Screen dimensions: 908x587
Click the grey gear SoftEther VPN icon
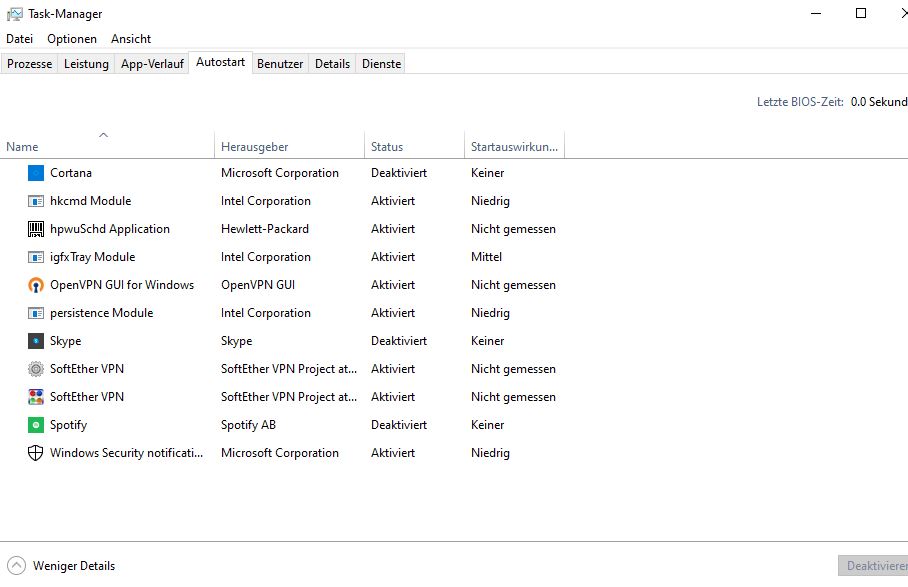coord(36,369)
